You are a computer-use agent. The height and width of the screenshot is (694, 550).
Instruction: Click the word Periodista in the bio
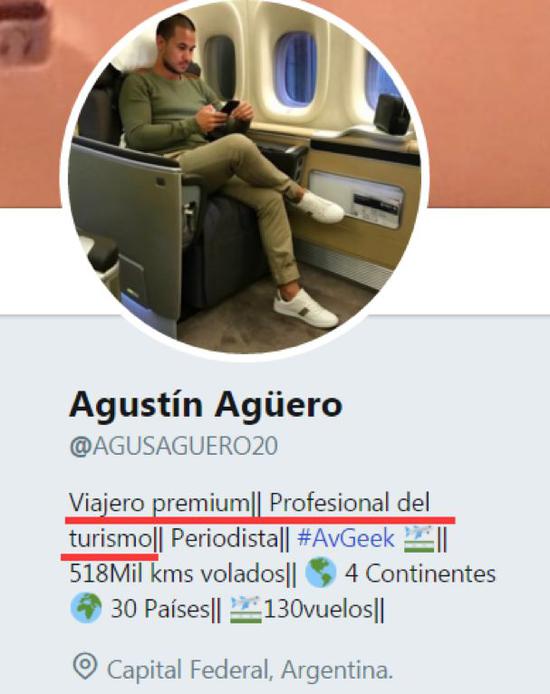click(224, 539)
